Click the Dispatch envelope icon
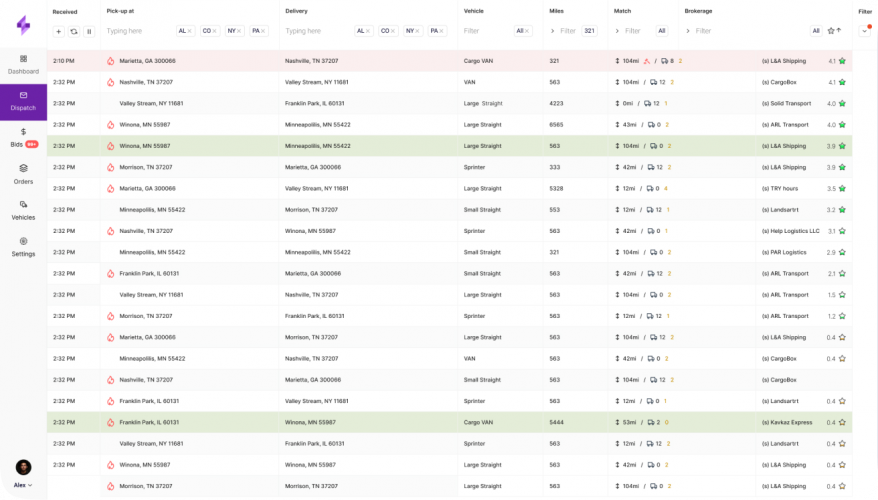The height and width of the screenshot is (500, 878). point(23,95)
